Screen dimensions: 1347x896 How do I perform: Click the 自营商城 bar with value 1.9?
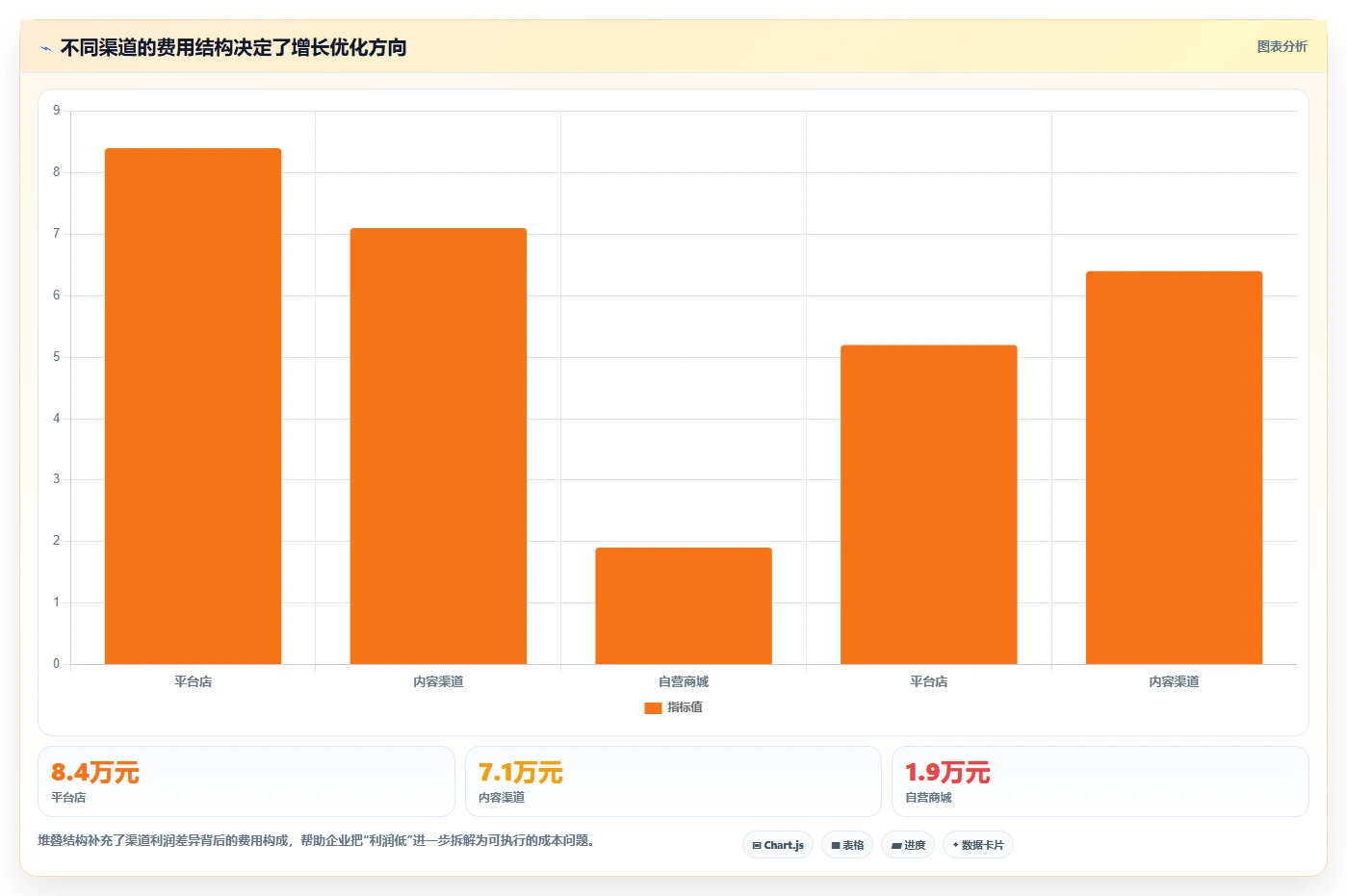tap(684, 605)
